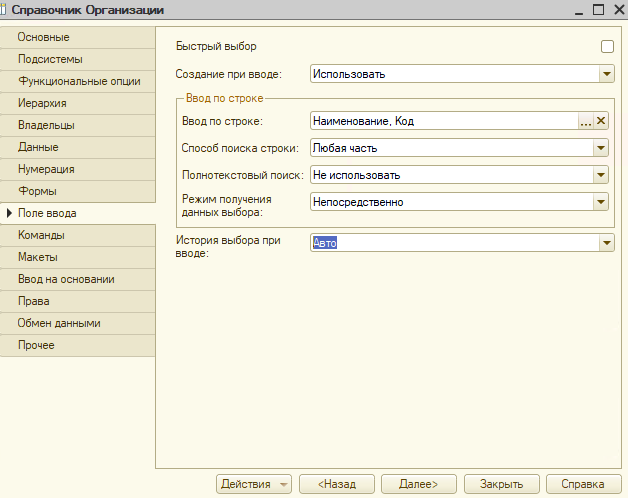Image resolution: width=628 pixels, height=498 pixels.
Task: Toggle the 'Быстрый выбор' checkbox
Action: pos(607,46)
